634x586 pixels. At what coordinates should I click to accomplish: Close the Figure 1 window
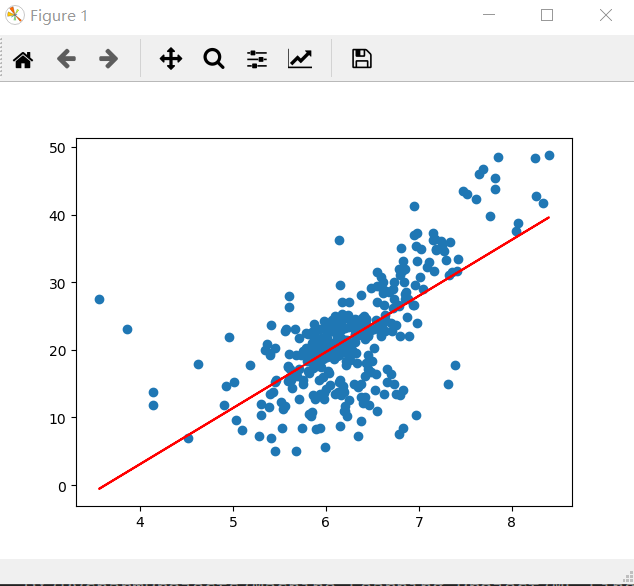606,15
